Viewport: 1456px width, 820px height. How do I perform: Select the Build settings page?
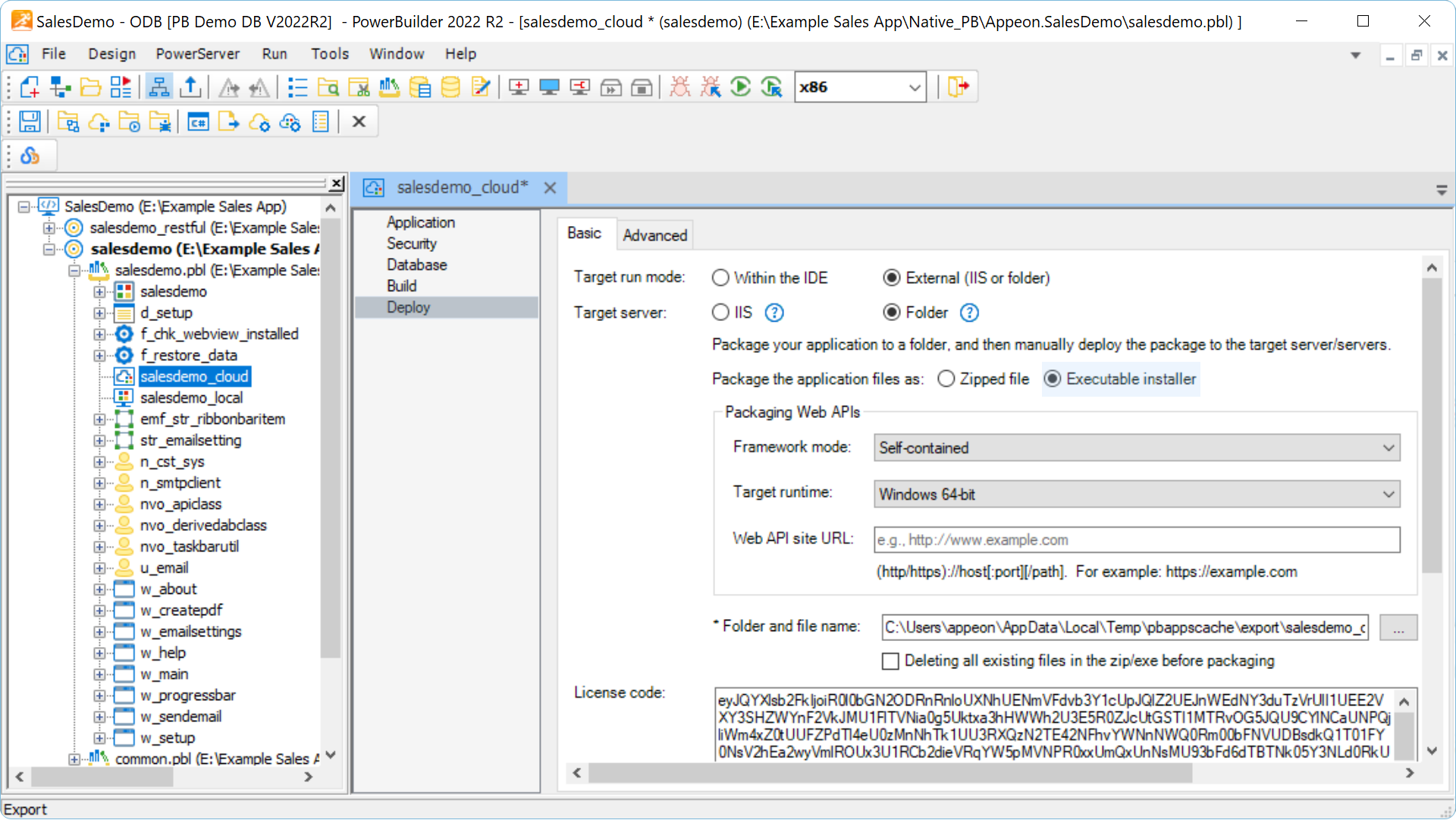coord(401,286)
